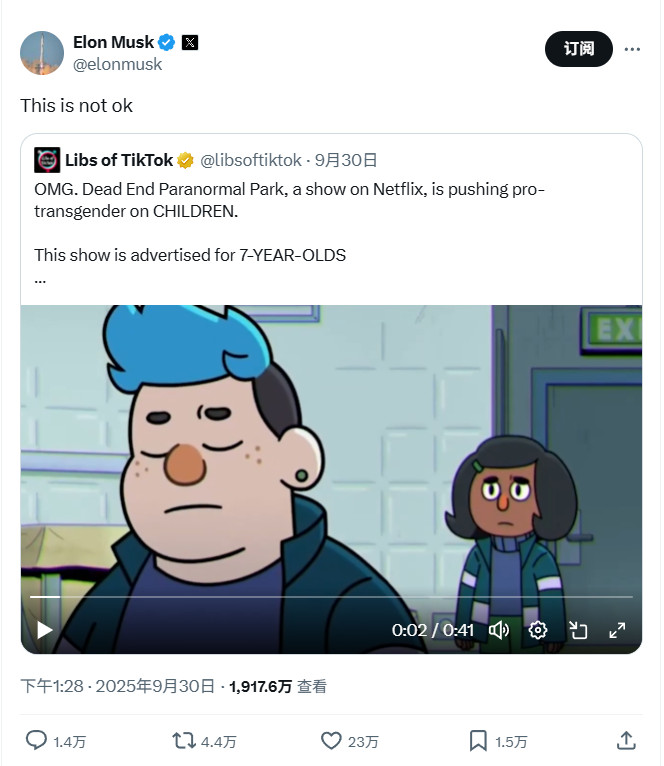Like the tweet with the heart icon

tap(331, 741)
